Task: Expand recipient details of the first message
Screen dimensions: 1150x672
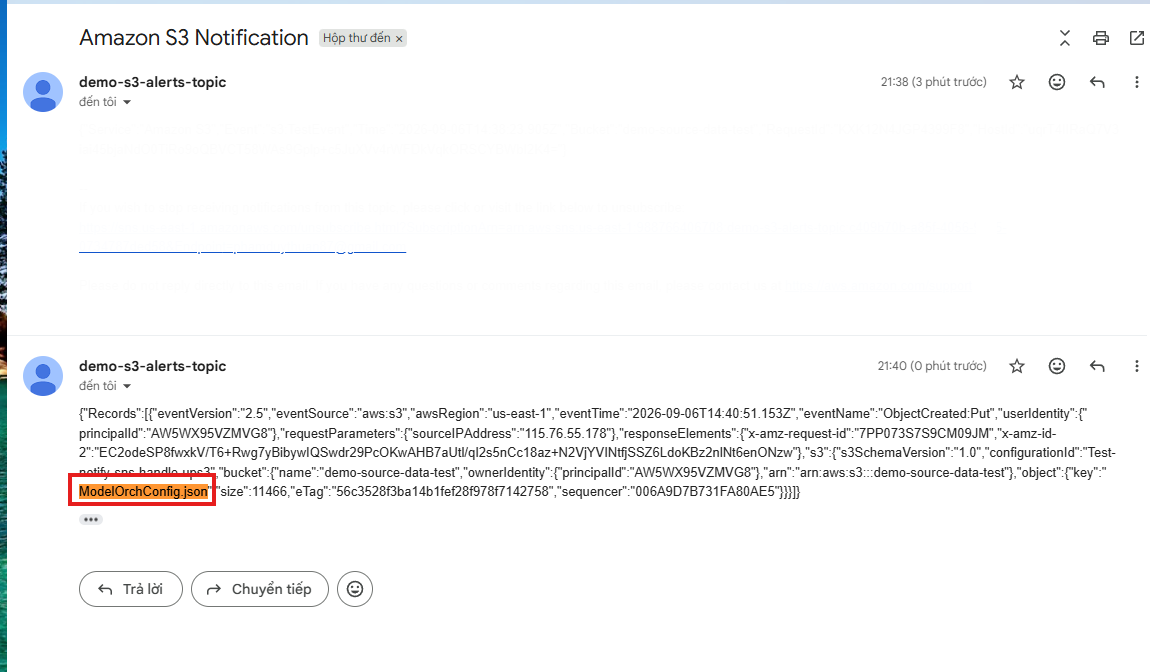Action: pyautogui.click(x=127, y=102)
